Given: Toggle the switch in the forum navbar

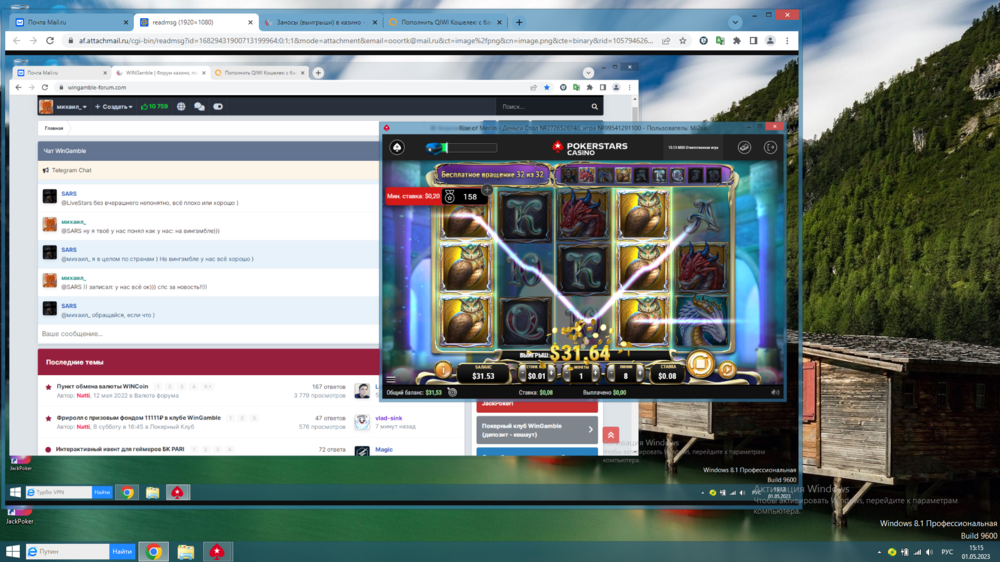Looking at the screenshot, I should pyautogui.click(x=218, y=106).
